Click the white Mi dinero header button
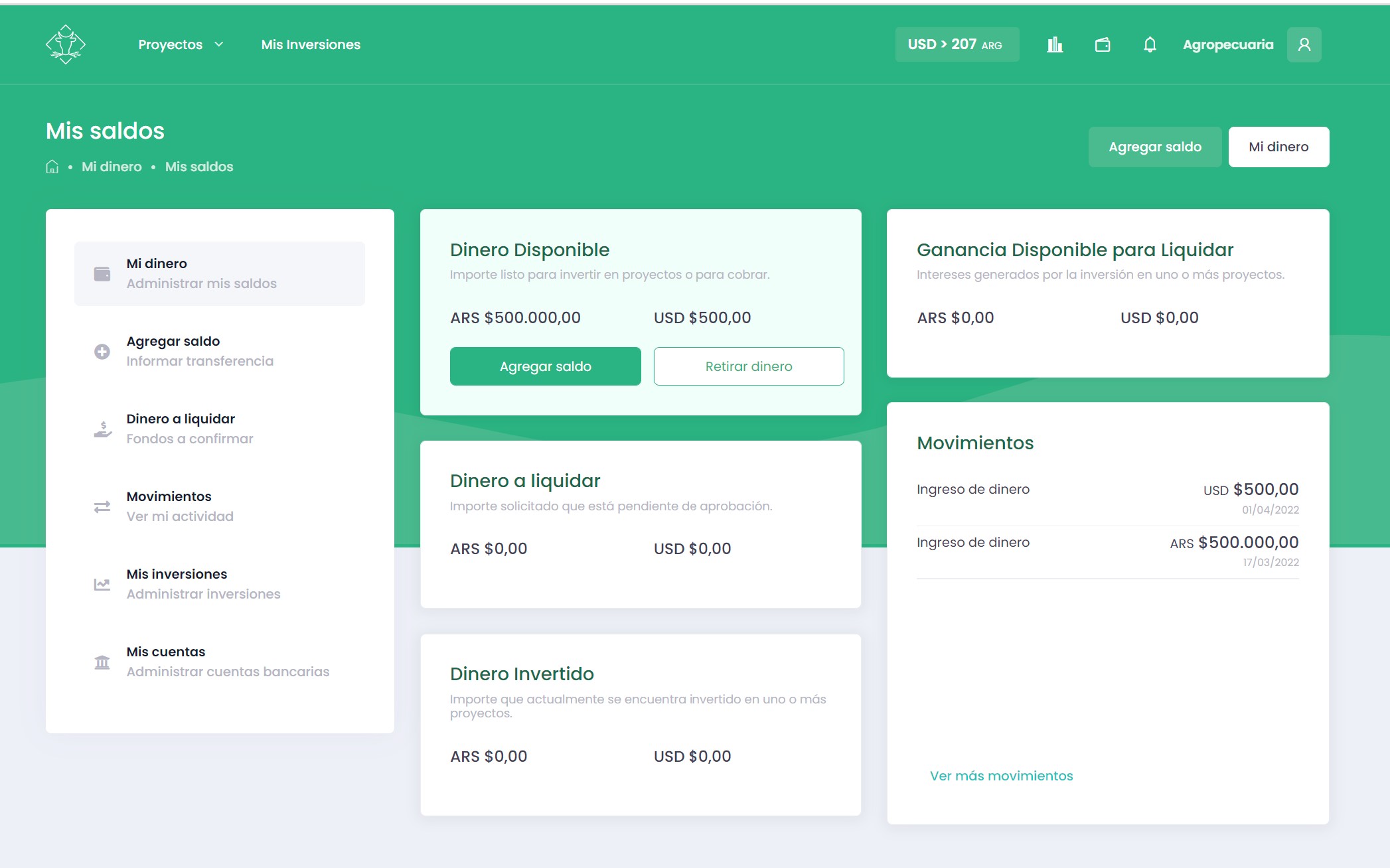Screen dimensions: 1390x868 1278,147
